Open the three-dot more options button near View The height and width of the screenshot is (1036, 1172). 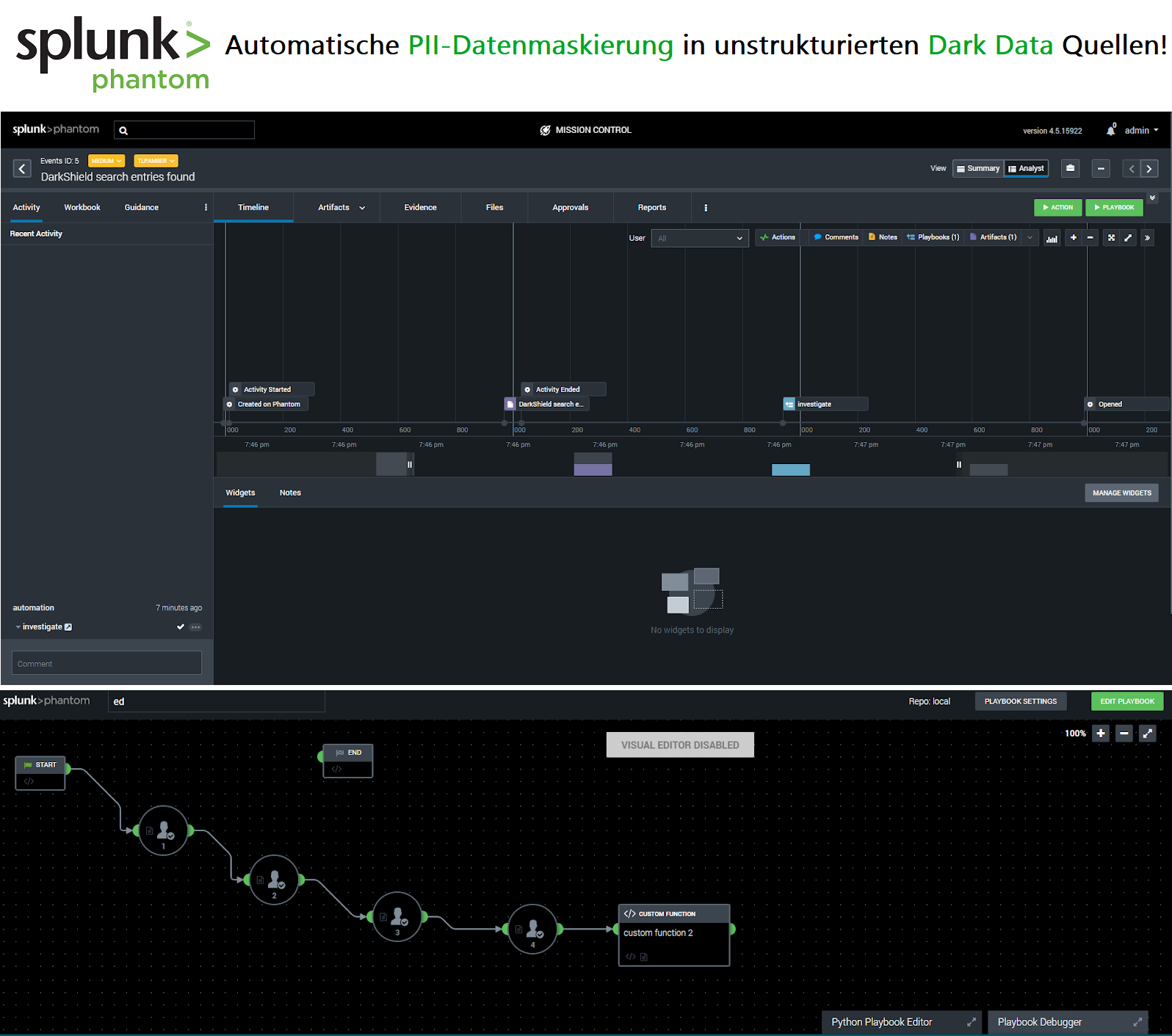point(1101,168)
